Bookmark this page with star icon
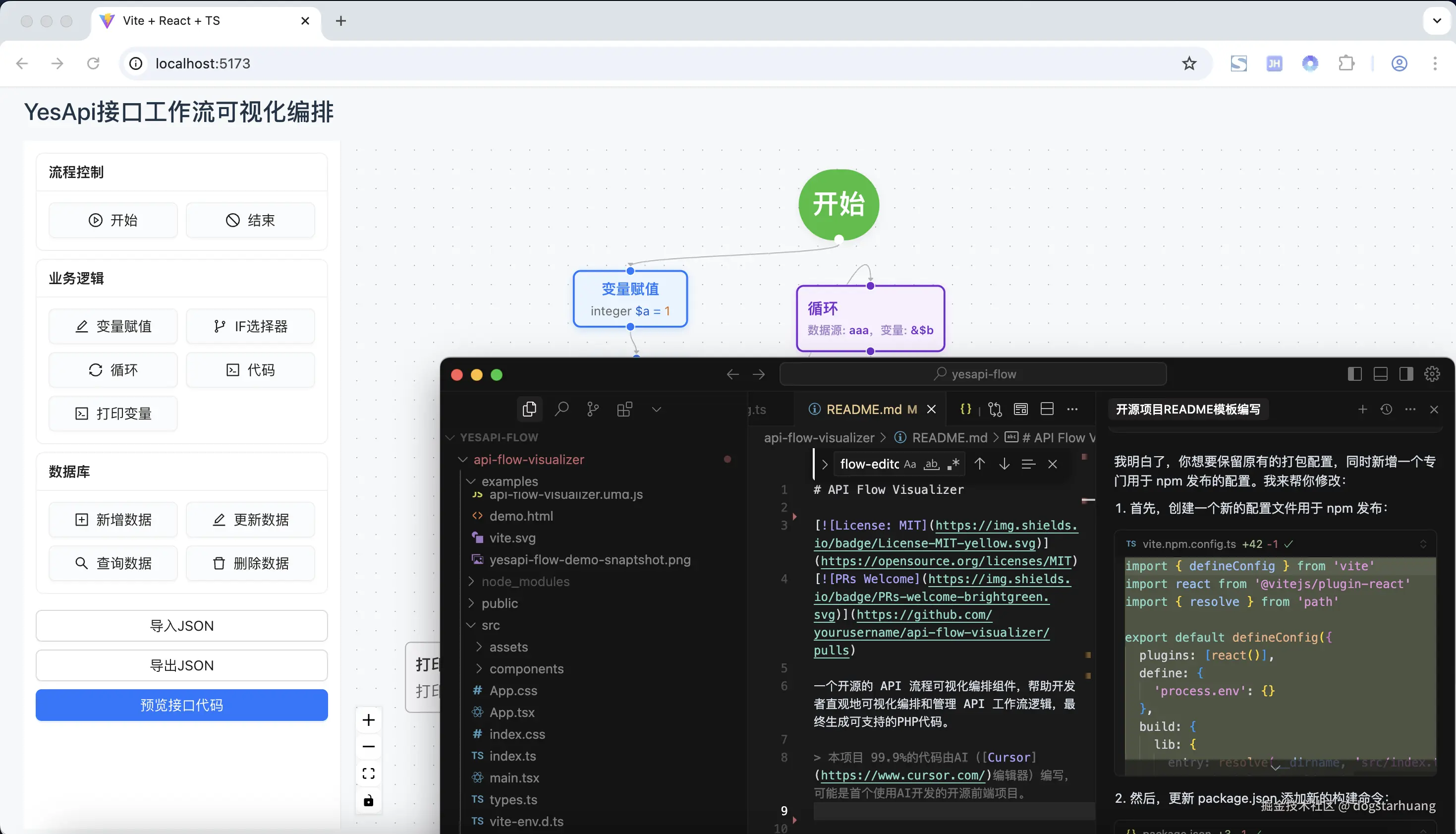This screenshot has width=1456, height=834. point(1189,63)
